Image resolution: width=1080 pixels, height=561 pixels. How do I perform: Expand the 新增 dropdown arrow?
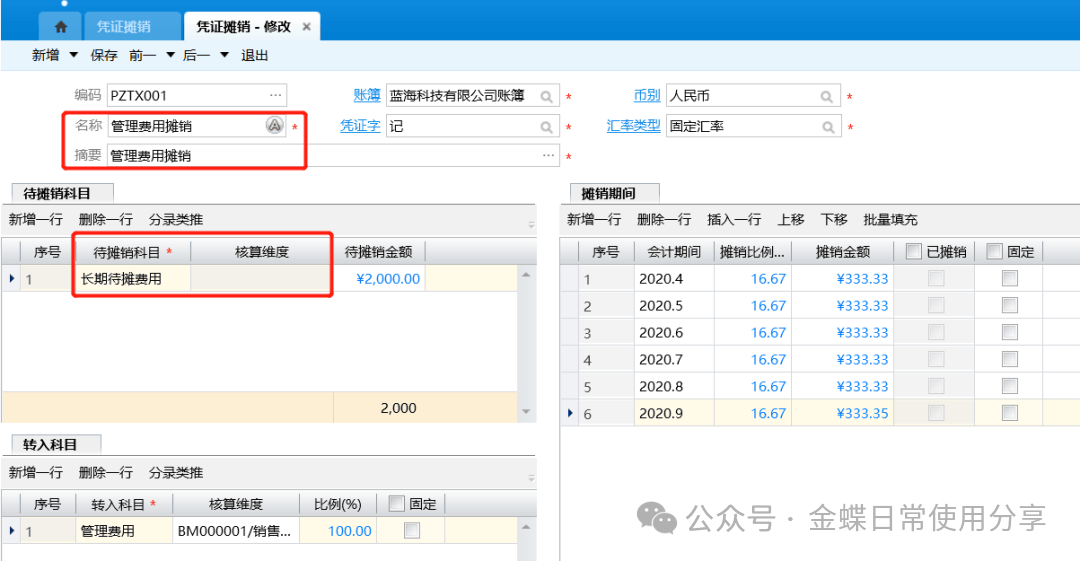coord(73,56)
